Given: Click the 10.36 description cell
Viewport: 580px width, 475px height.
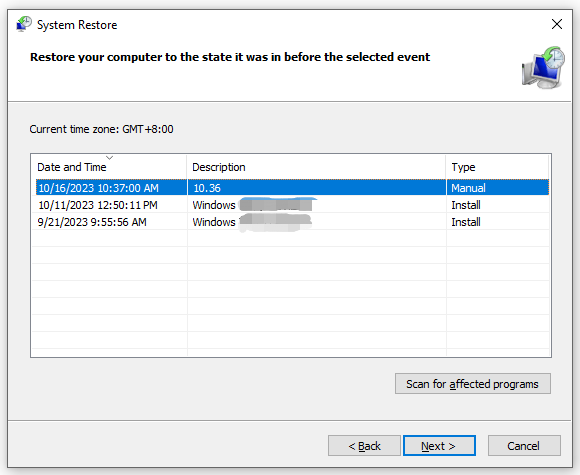Looking at the screenshot, I should 207,188.
